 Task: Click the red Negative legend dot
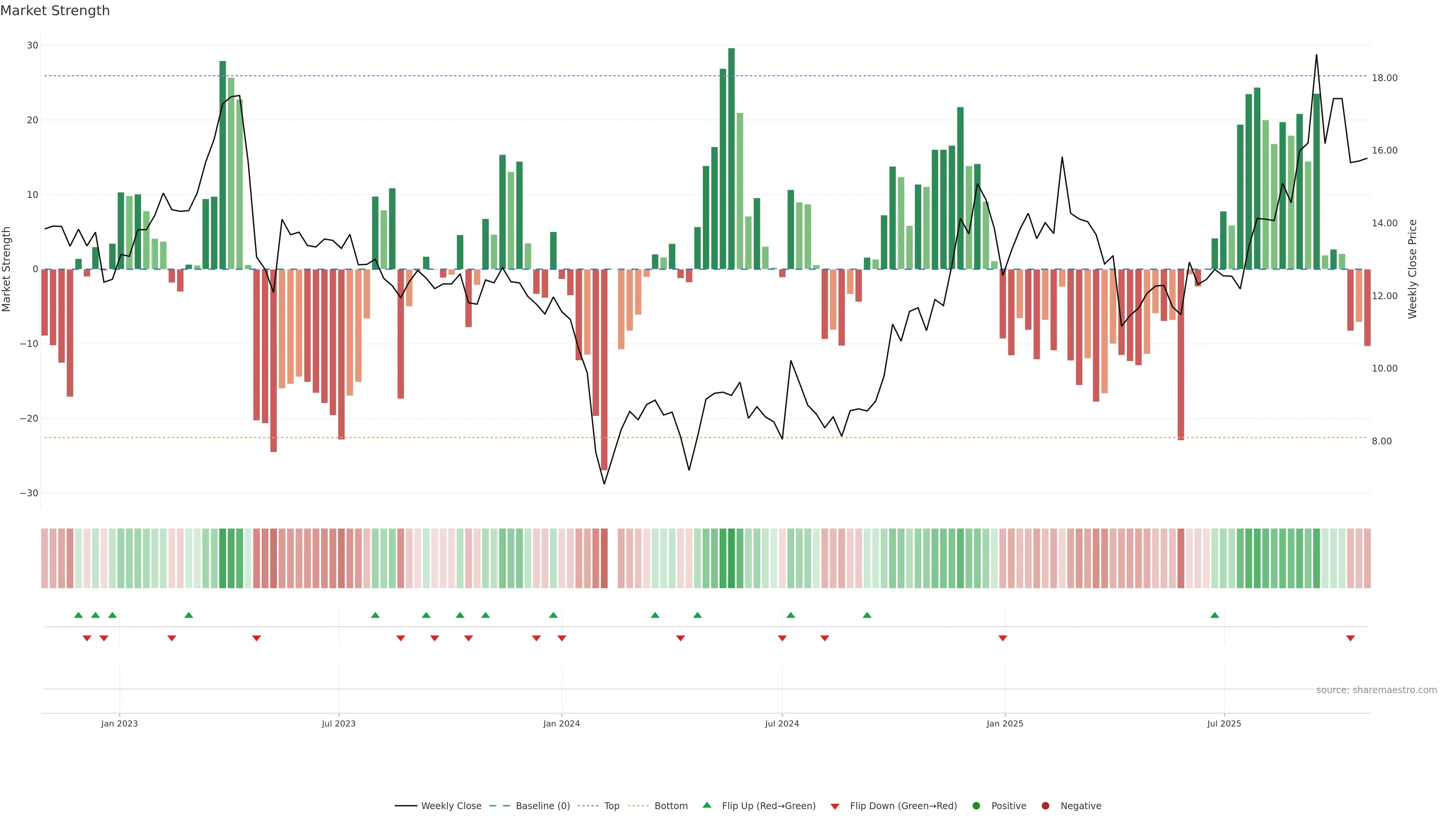(x=1045, y=806)
